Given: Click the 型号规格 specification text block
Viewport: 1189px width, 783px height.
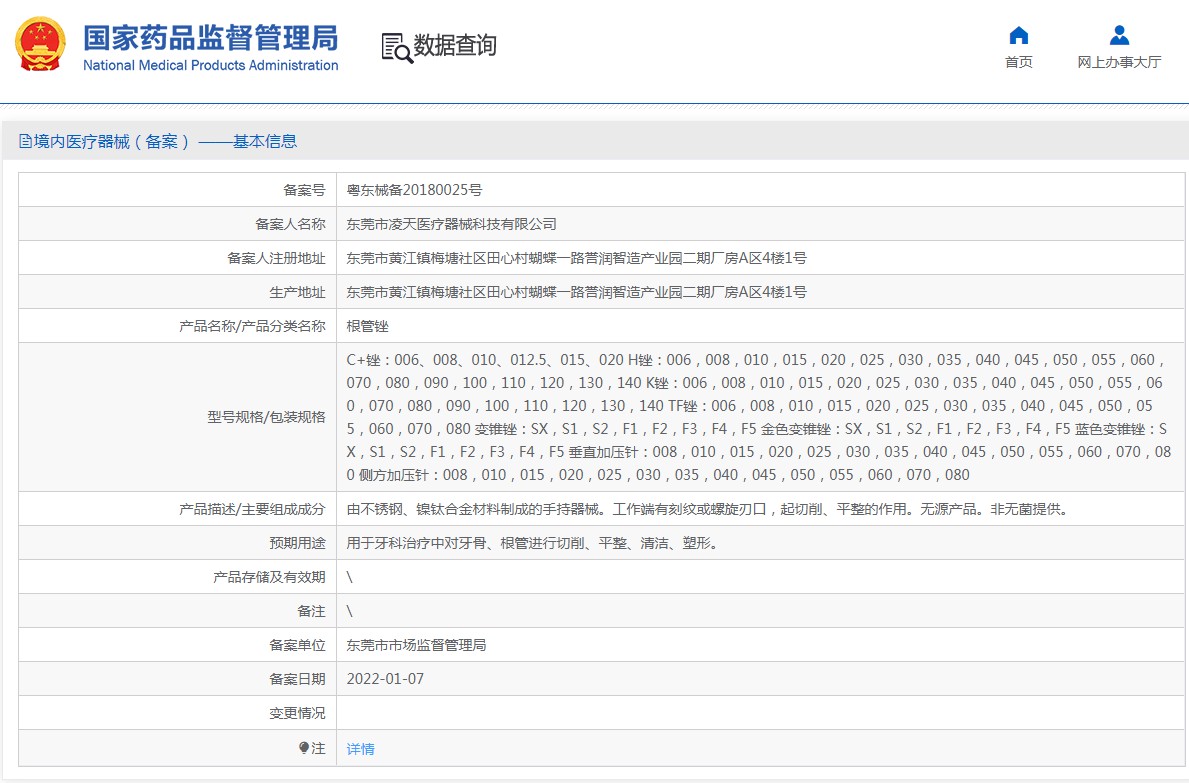Looking at the screenshot, I should click(759, 417).
